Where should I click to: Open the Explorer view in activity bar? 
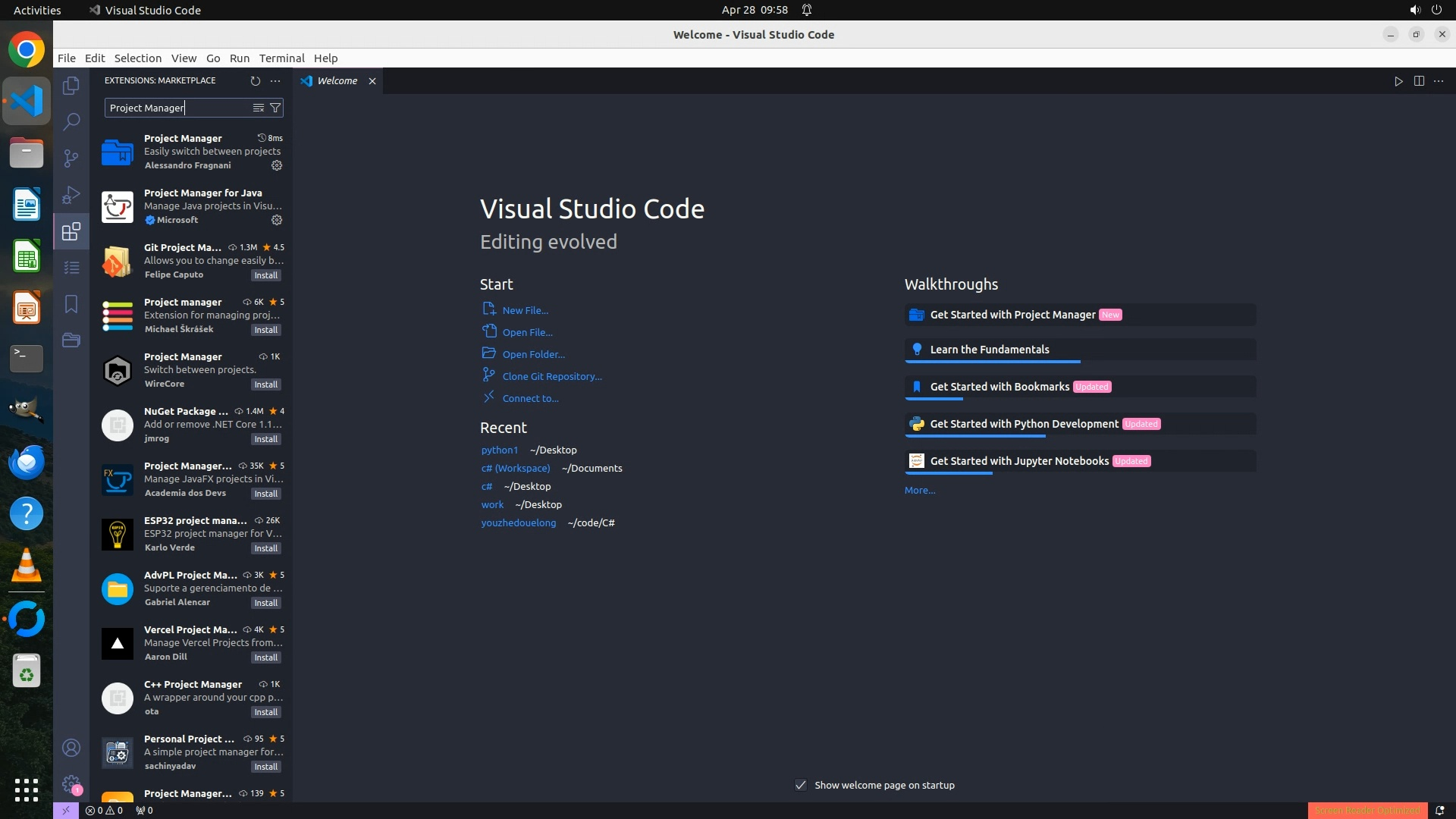click(x=71, y=86)
